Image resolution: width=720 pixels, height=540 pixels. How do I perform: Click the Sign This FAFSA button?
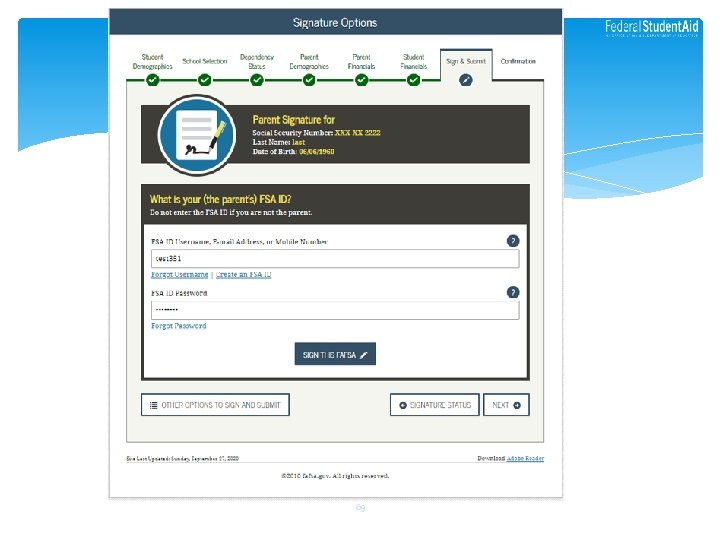click(335, 354)
